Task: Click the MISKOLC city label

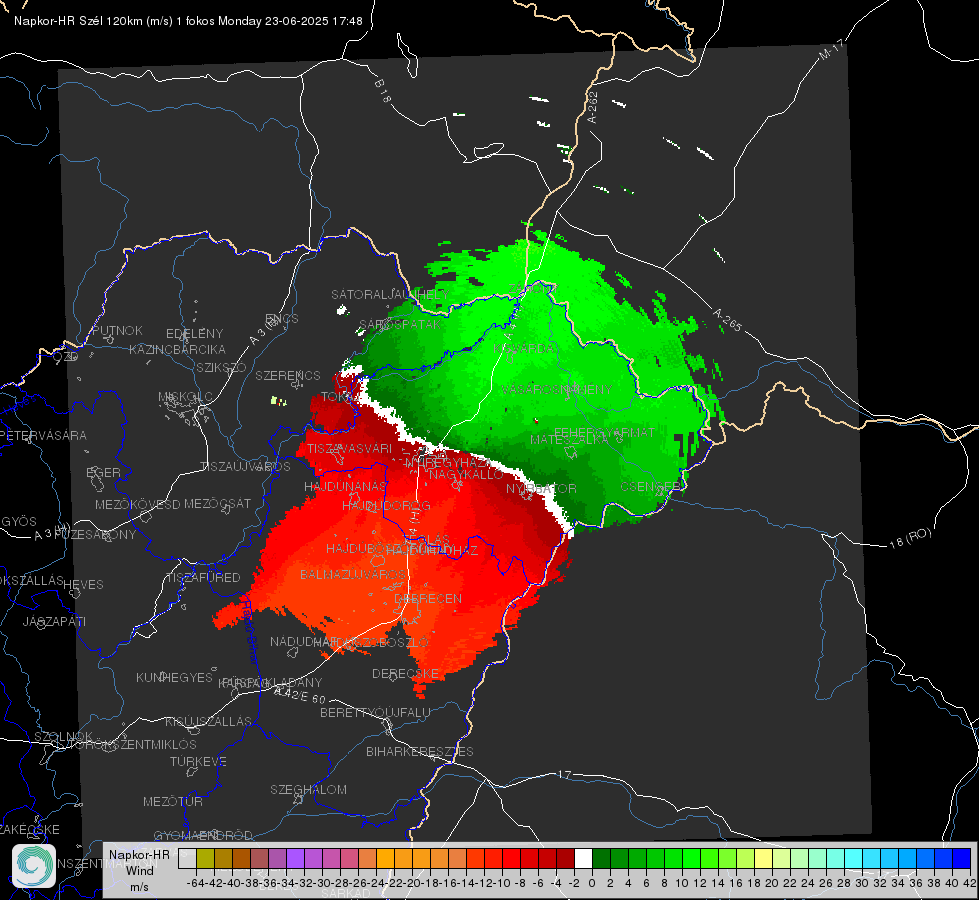Action: click(x=185, y=397)
